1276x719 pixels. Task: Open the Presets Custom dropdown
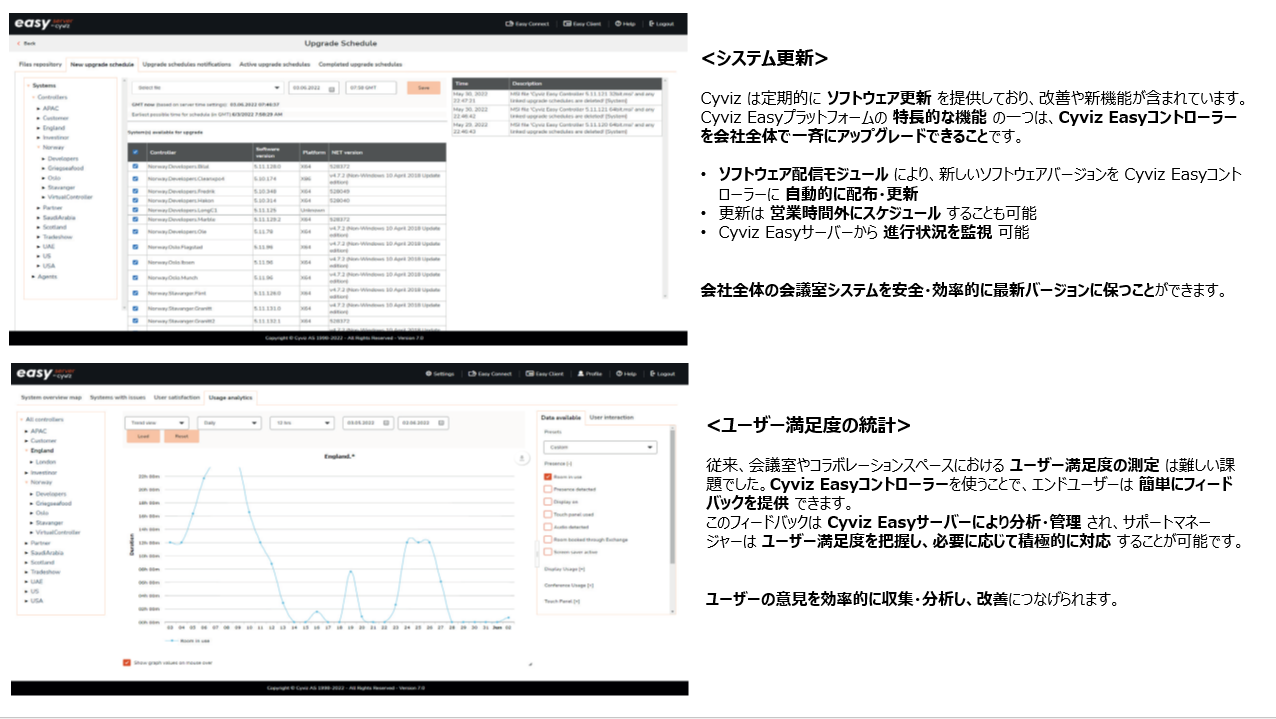[x=599, y=447]
